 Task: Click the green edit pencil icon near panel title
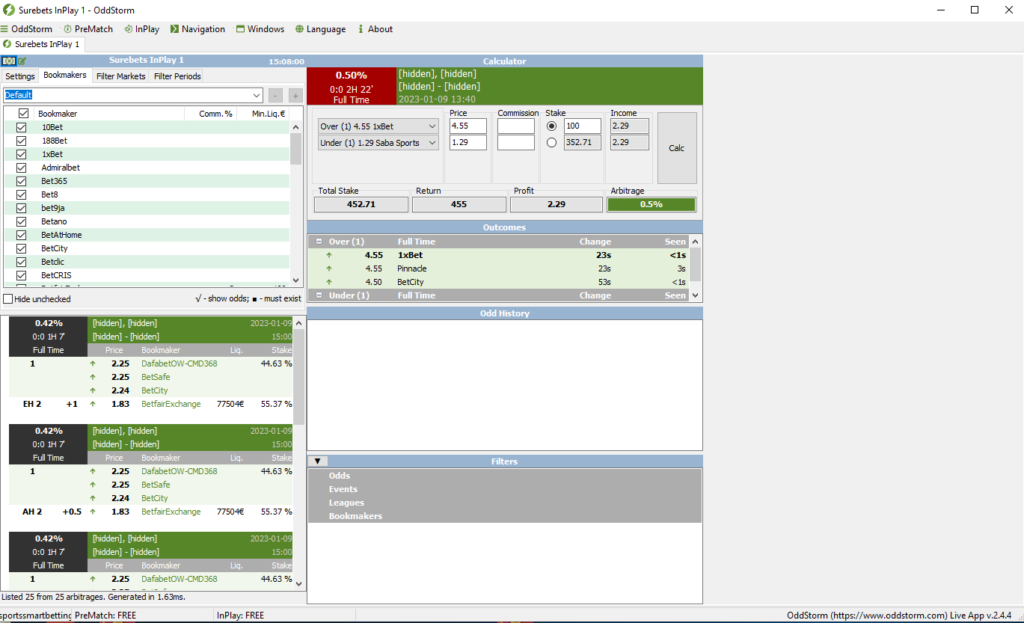point(23,61)
